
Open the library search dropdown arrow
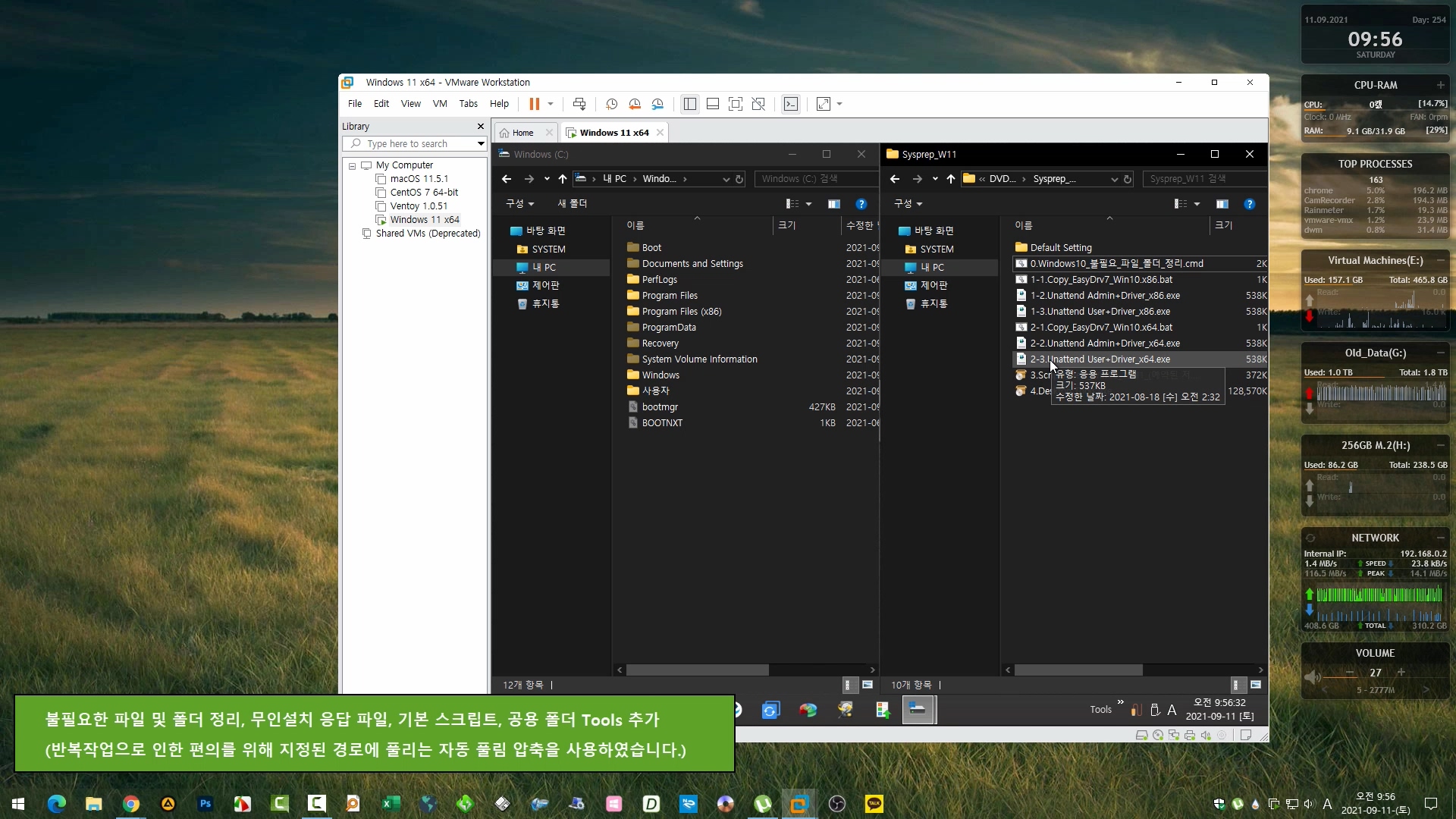(x=480, y=144)
